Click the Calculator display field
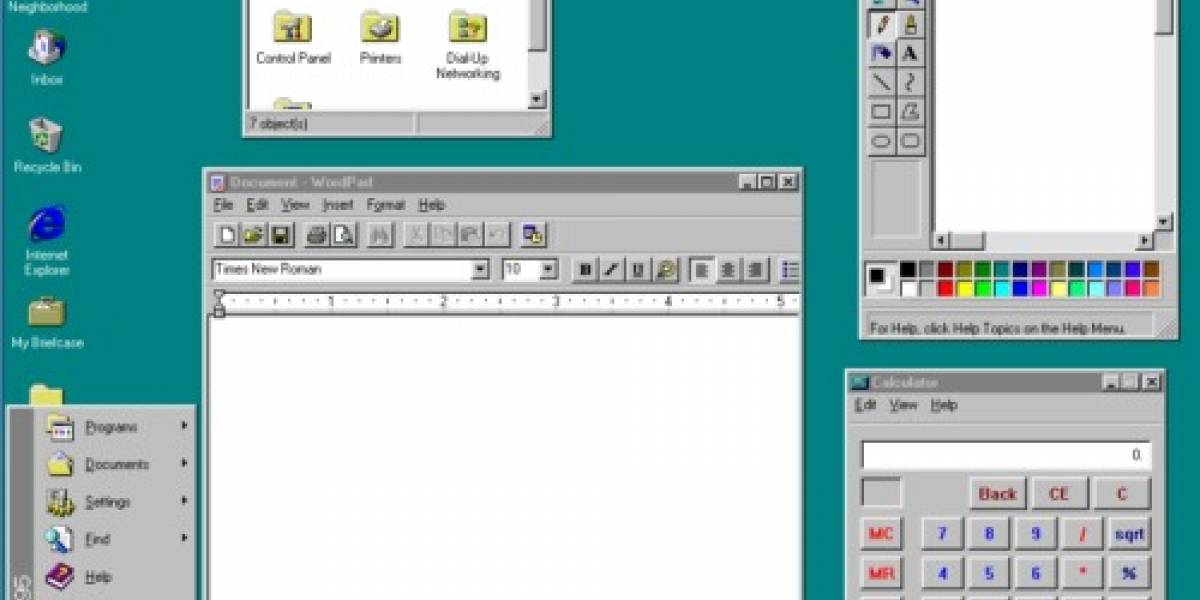The image size is (1200, 600). click(x=1006, y=455)
